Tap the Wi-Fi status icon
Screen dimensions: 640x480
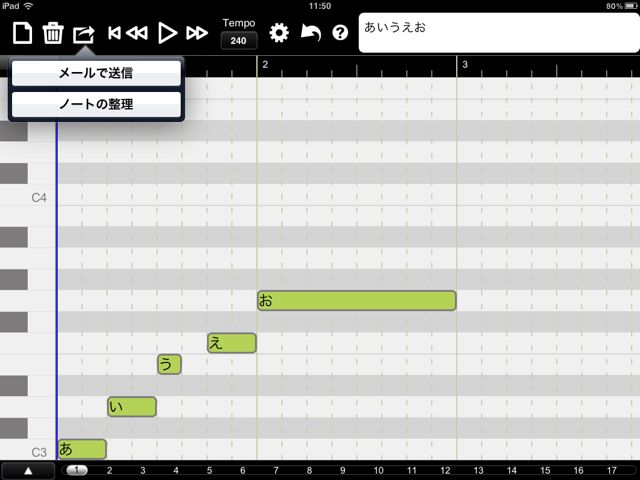28,6
